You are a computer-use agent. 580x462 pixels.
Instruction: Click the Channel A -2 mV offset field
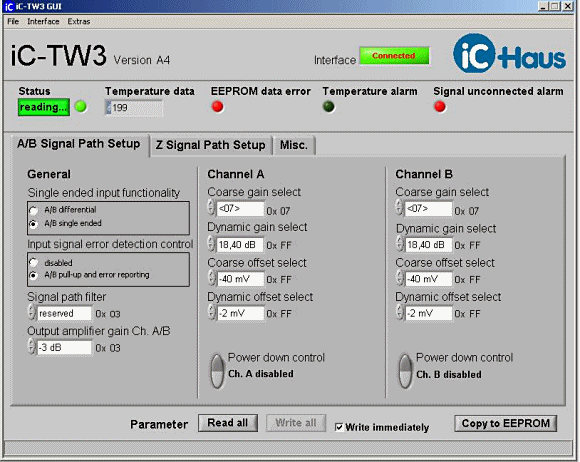point(240,313)
